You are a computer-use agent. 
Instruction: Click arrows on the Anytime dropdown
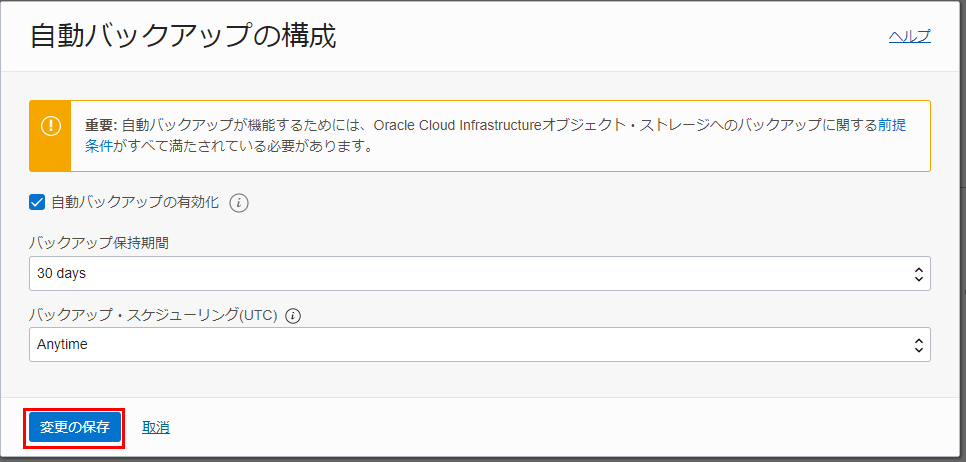tap(918, 344)
